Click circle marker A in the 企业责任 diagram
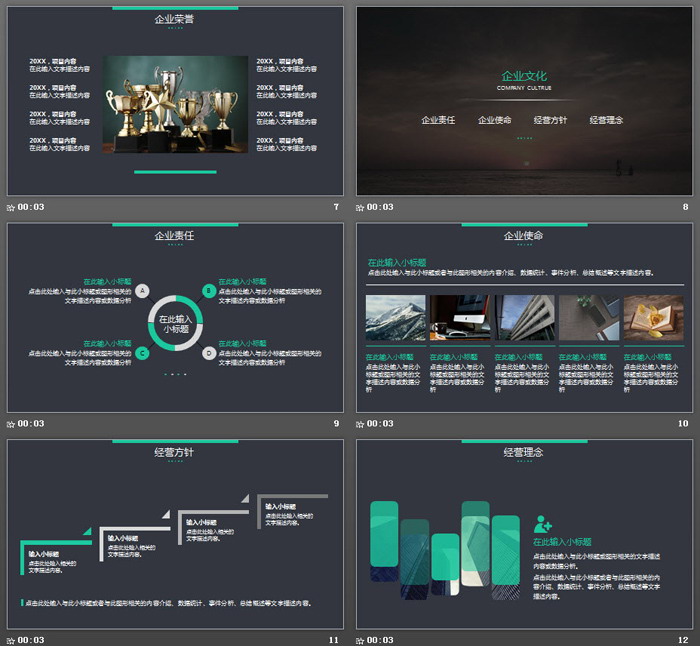The image size is (700, 646). pyautogui.click(x=143, y=291)
